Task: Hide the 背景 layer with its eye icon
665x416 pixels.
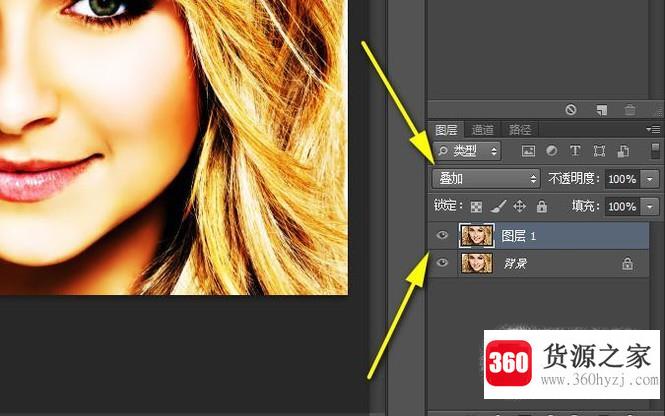Action: point(442,263)
